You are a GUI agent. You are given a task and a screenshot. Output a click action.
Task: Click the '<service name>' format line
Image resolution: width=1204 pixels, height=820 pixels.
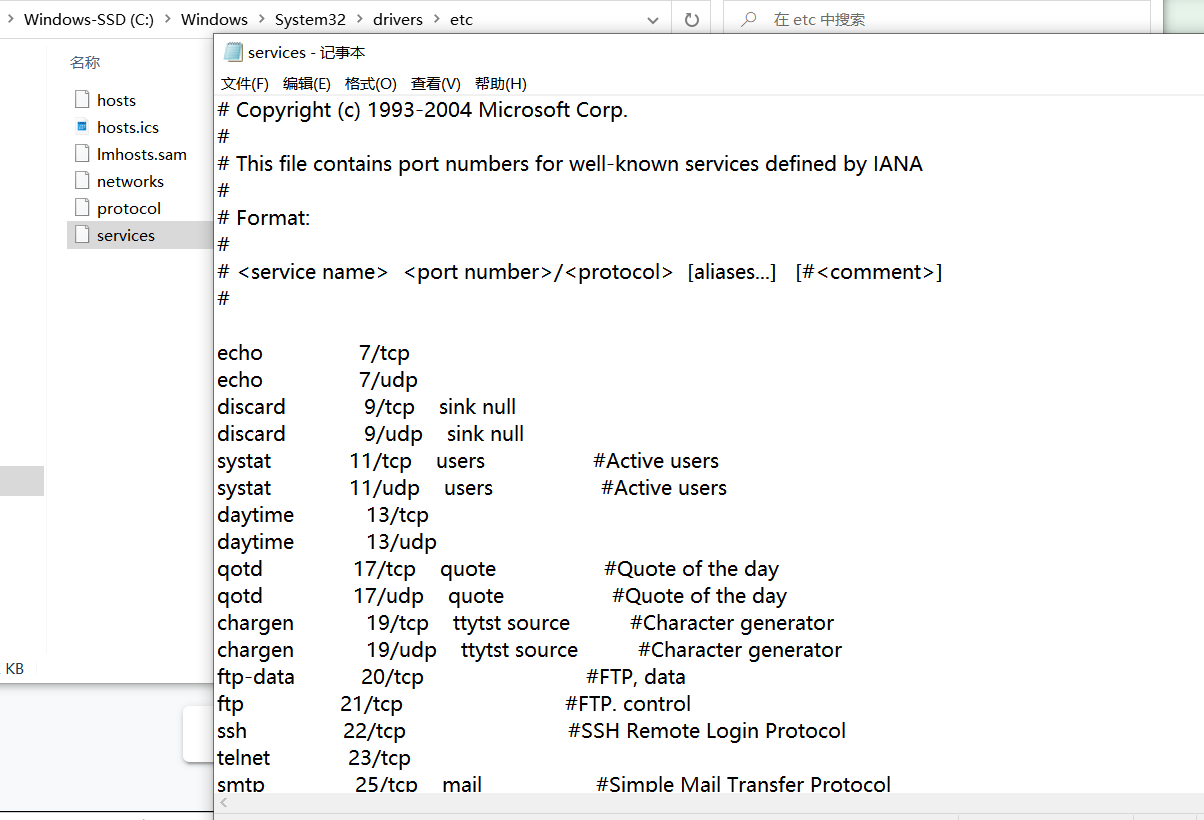(x=580, y=272)
